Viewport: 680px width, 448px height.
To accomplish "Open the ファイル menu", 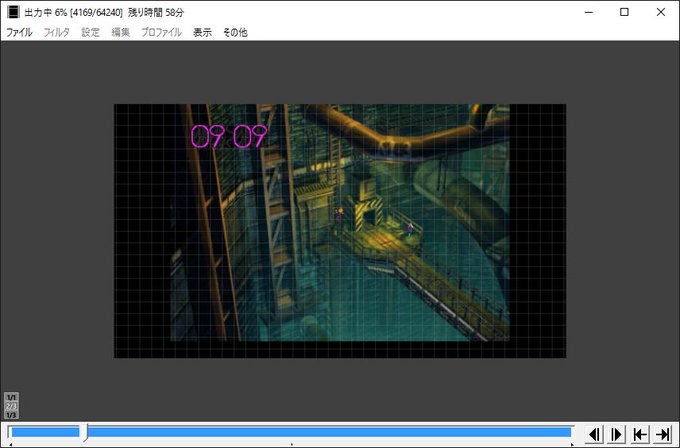I will (x=19, y=32).
